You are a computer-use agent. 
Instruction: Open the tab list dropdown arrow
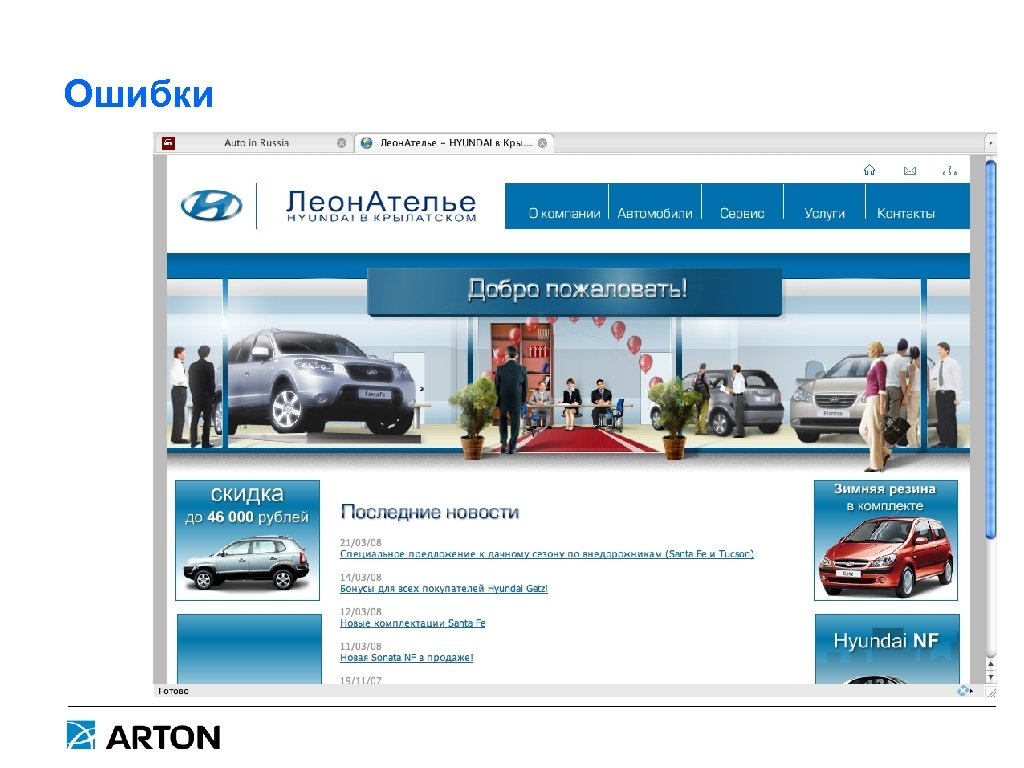[x=991, y=142]
